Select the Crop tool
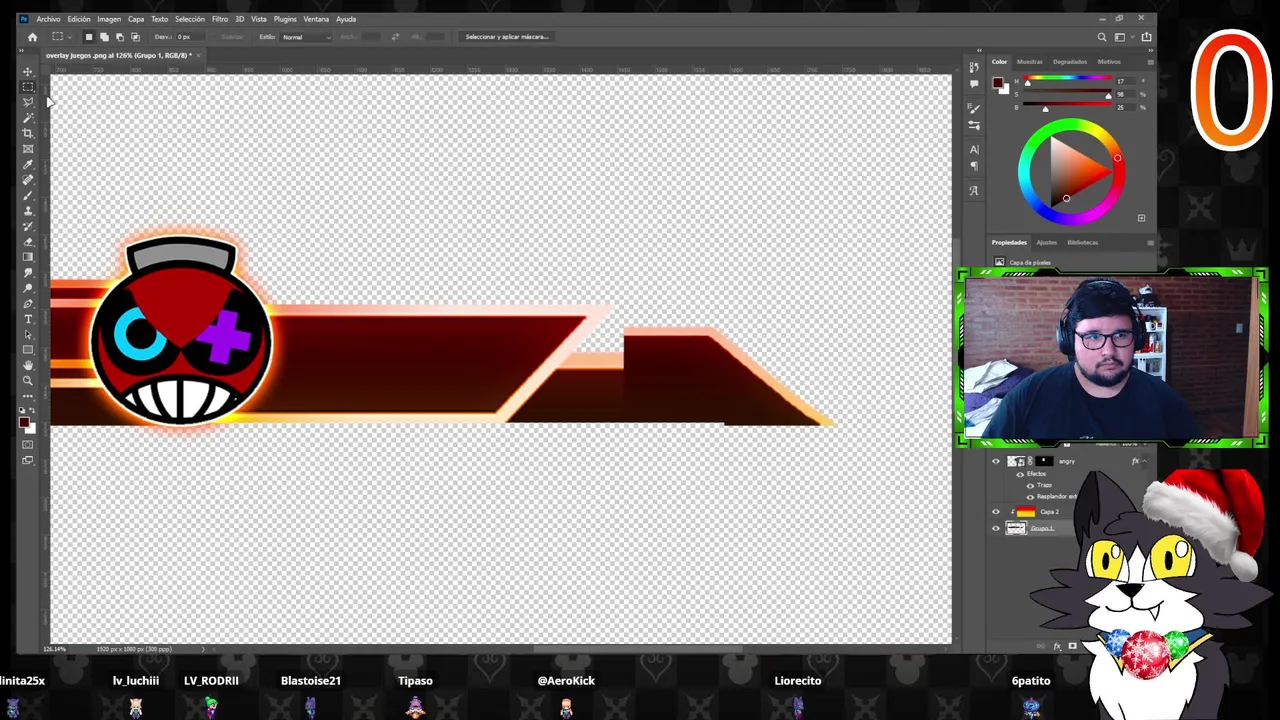Viewport: 1280px width, 720px height. [x=28, y=133]
